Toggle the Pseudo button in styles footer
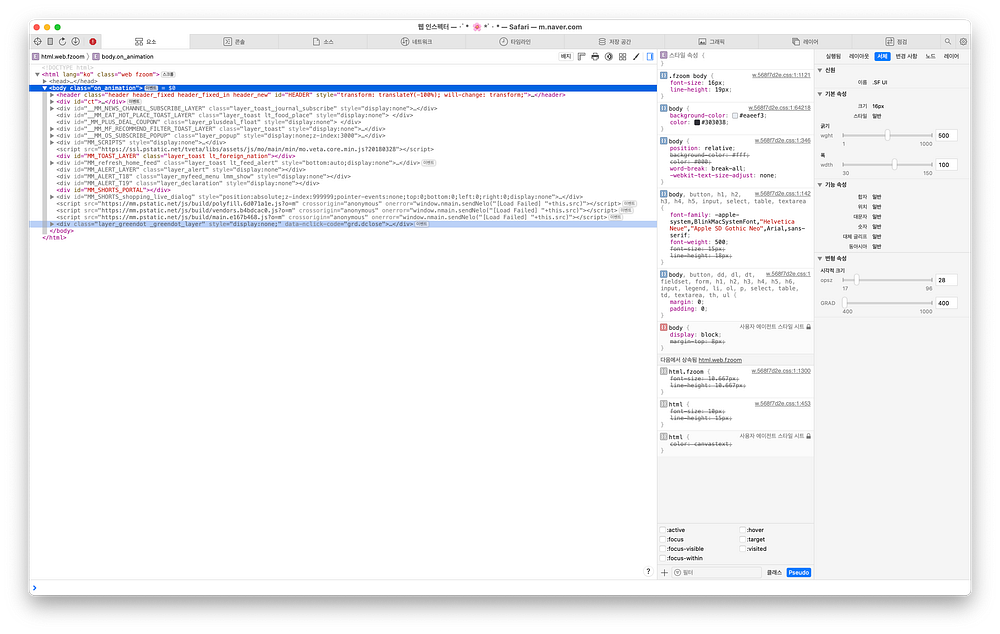Image resolution: width=1000 pixels, height=634 pixels. (798, 573)
